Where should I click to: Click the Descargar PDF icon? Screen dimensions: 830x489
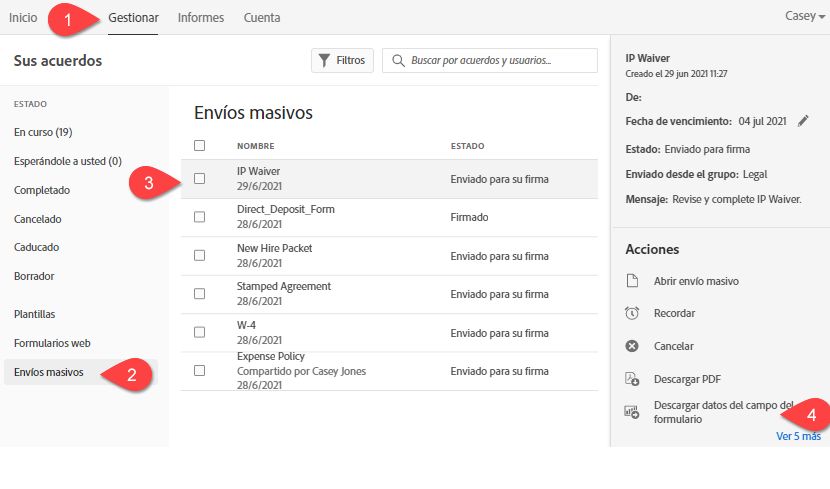point(632,379)
